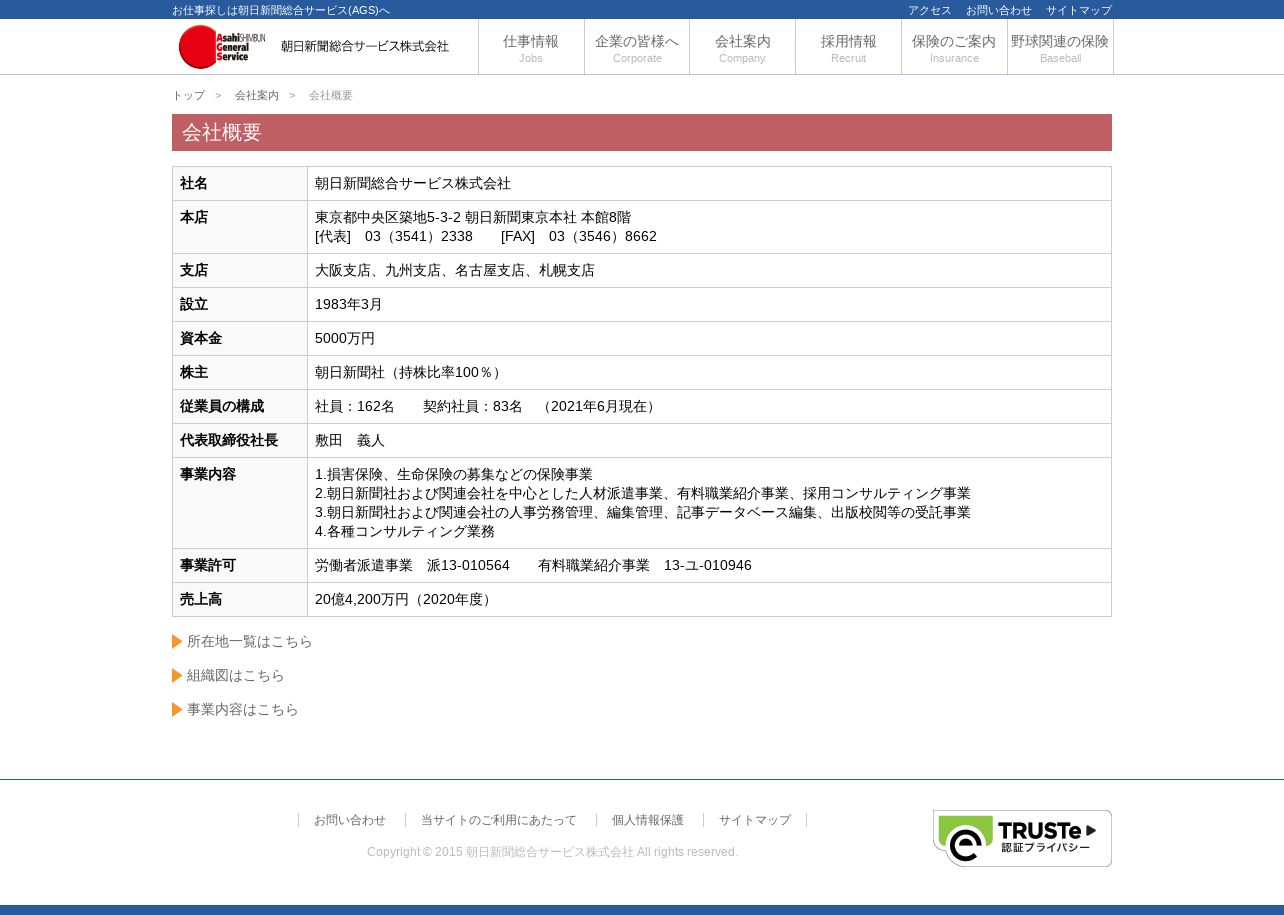Click the value 5000万円
Screen dimensions: 1284x915
[x=345, y=339]
